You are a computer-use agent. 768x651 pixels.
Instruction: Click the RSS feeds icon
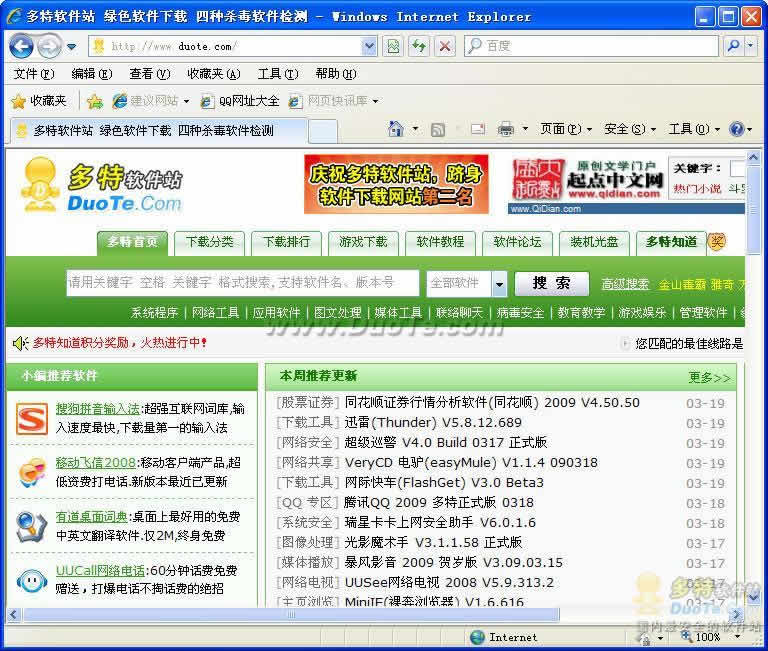click(x=437, y=129)
